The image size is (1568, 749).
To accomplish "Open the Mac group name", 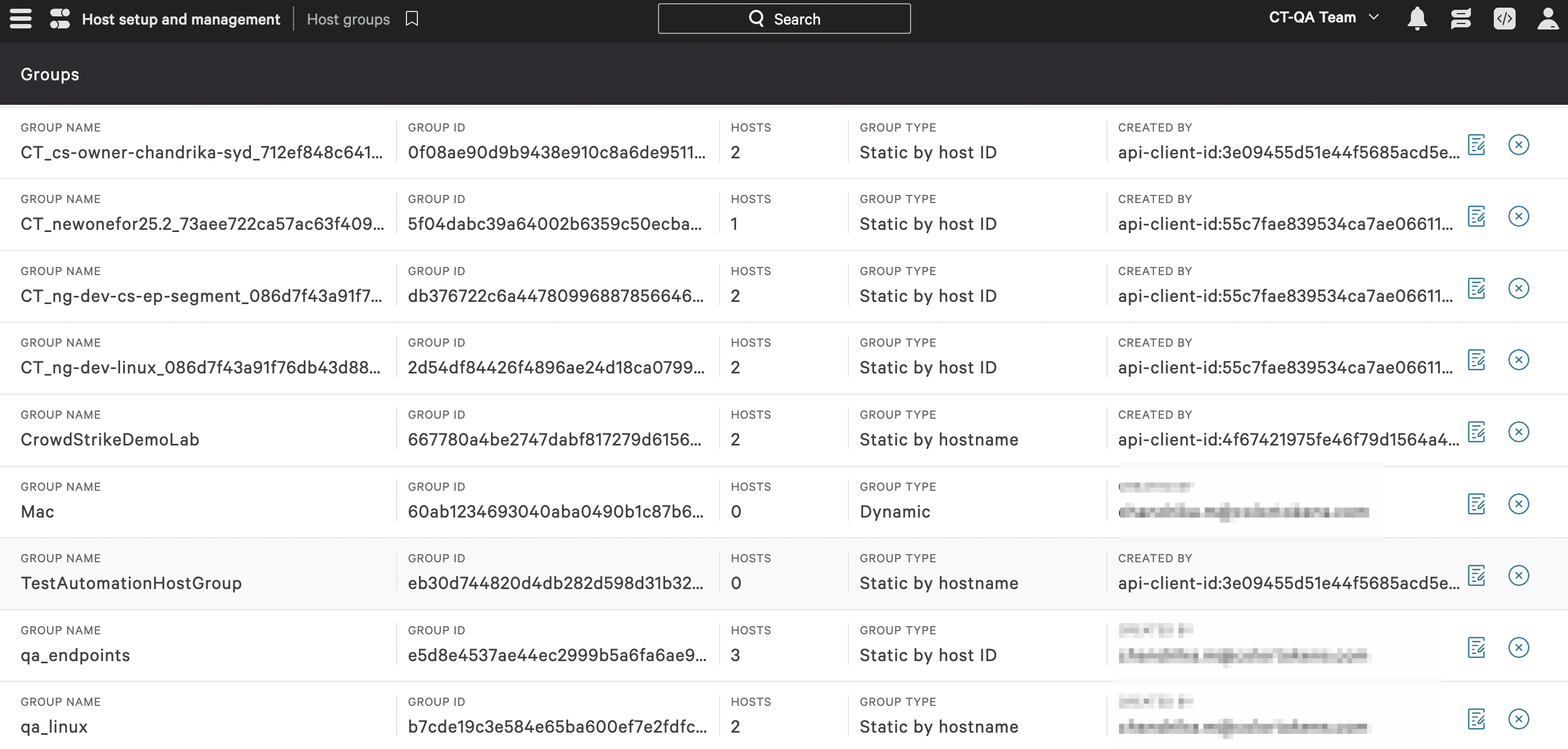I will pyautogui.click(x=37, y=512).
